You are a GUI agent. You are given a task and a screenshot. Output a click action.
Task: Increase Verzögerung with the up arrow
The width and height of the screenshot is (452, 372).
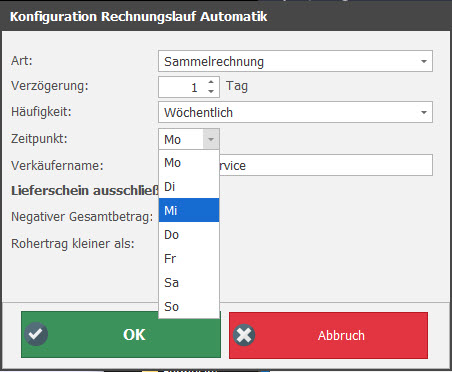point(211,82)
